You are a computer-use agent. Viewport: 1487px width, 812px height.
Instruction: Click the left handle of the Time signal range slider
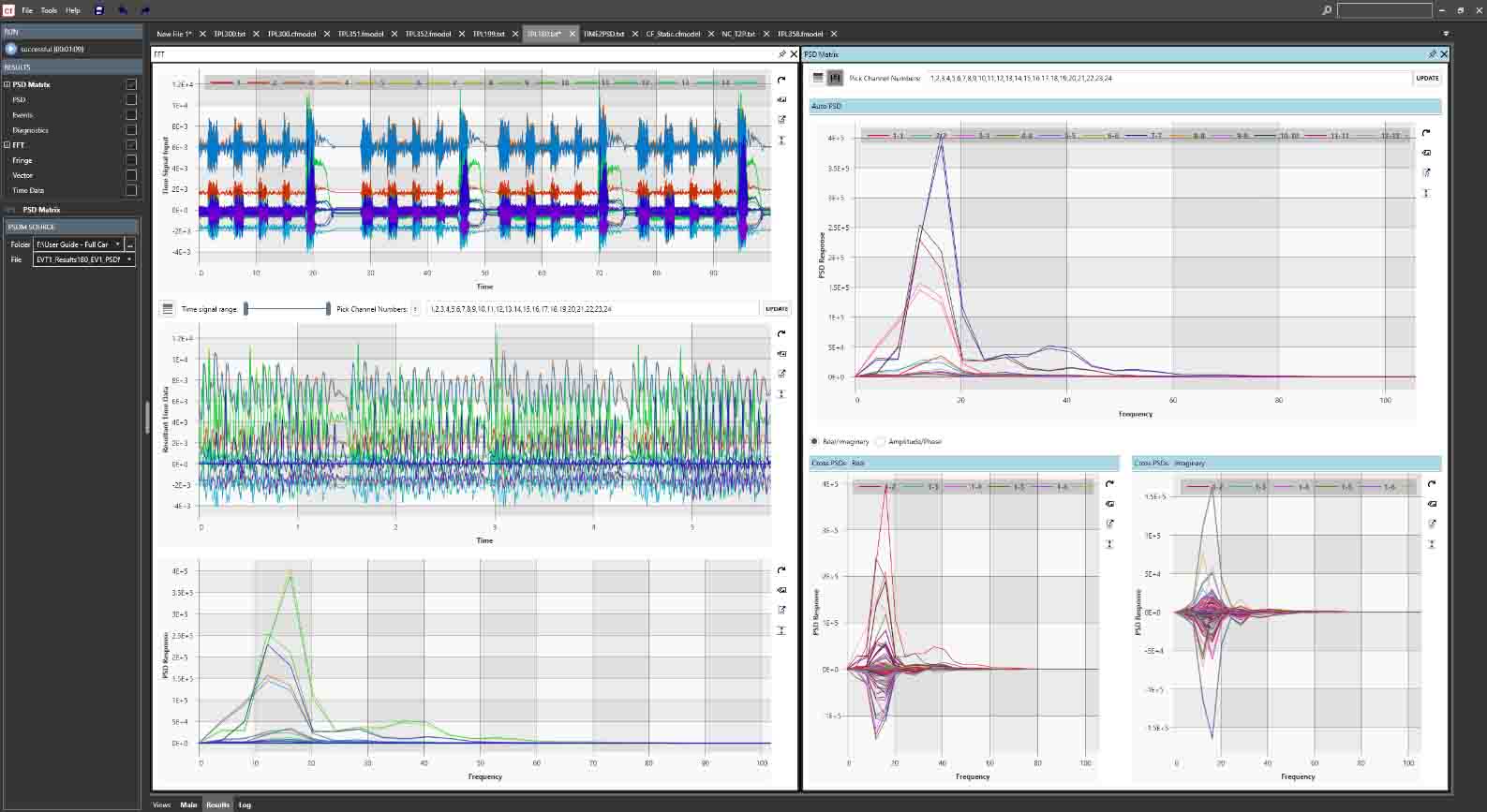coord(245,308)
